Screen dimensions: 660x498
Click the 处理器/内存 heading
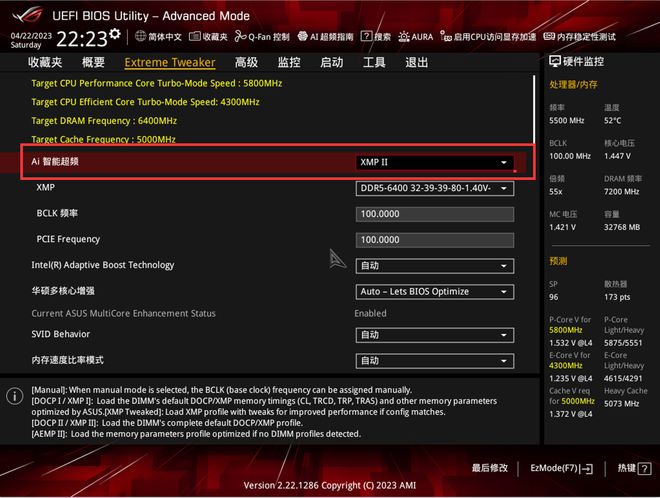click(573, 85)
